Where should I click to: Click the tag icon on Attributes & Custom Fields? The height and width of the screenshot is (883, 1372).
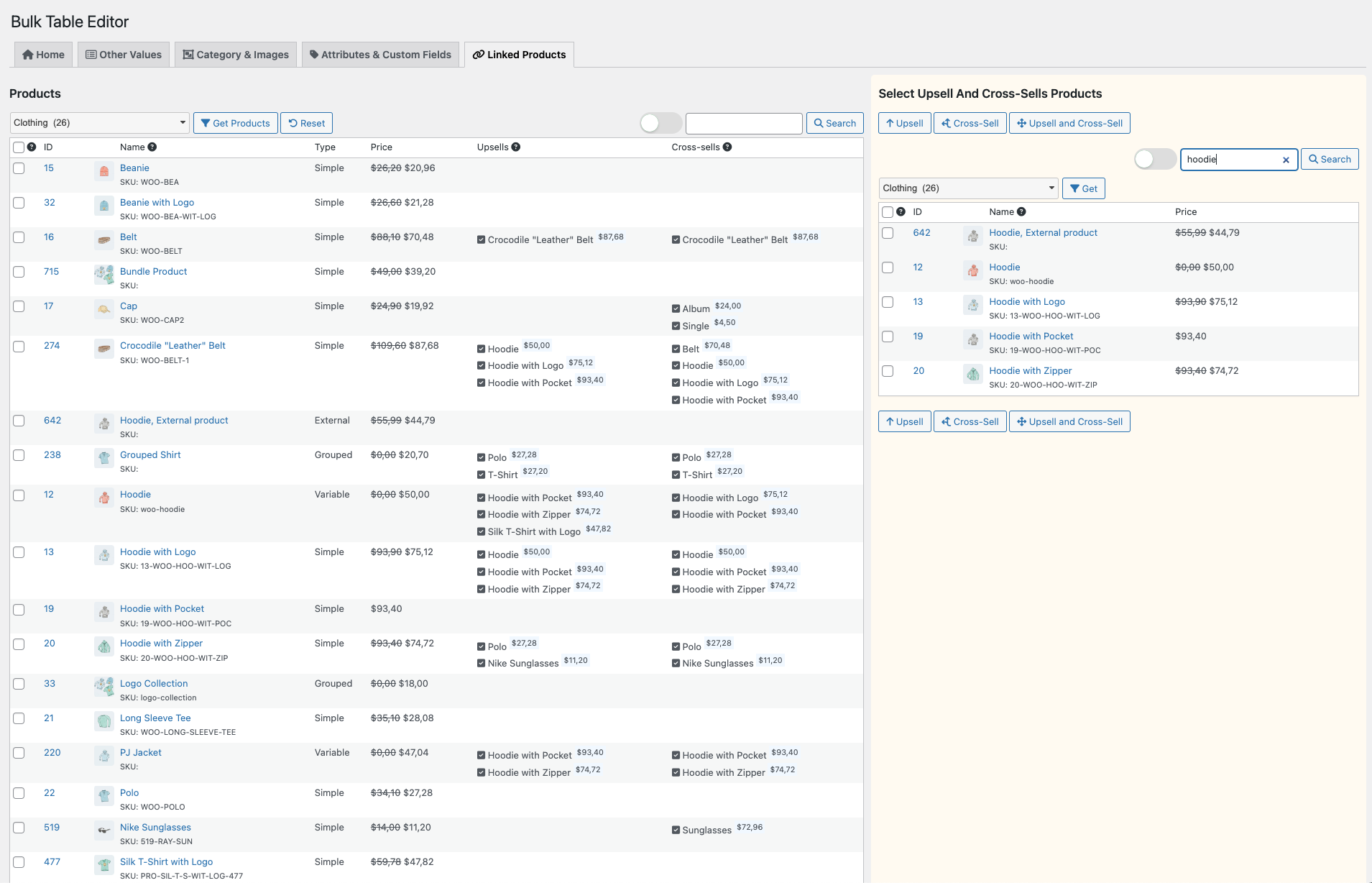pos(314,54)
